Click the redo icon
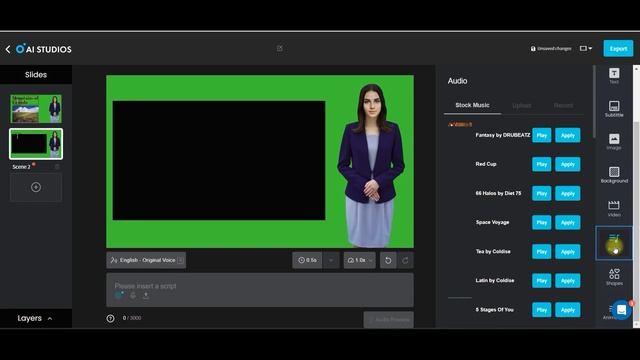This screenshot has width=640, height=360. coord(405,260)
